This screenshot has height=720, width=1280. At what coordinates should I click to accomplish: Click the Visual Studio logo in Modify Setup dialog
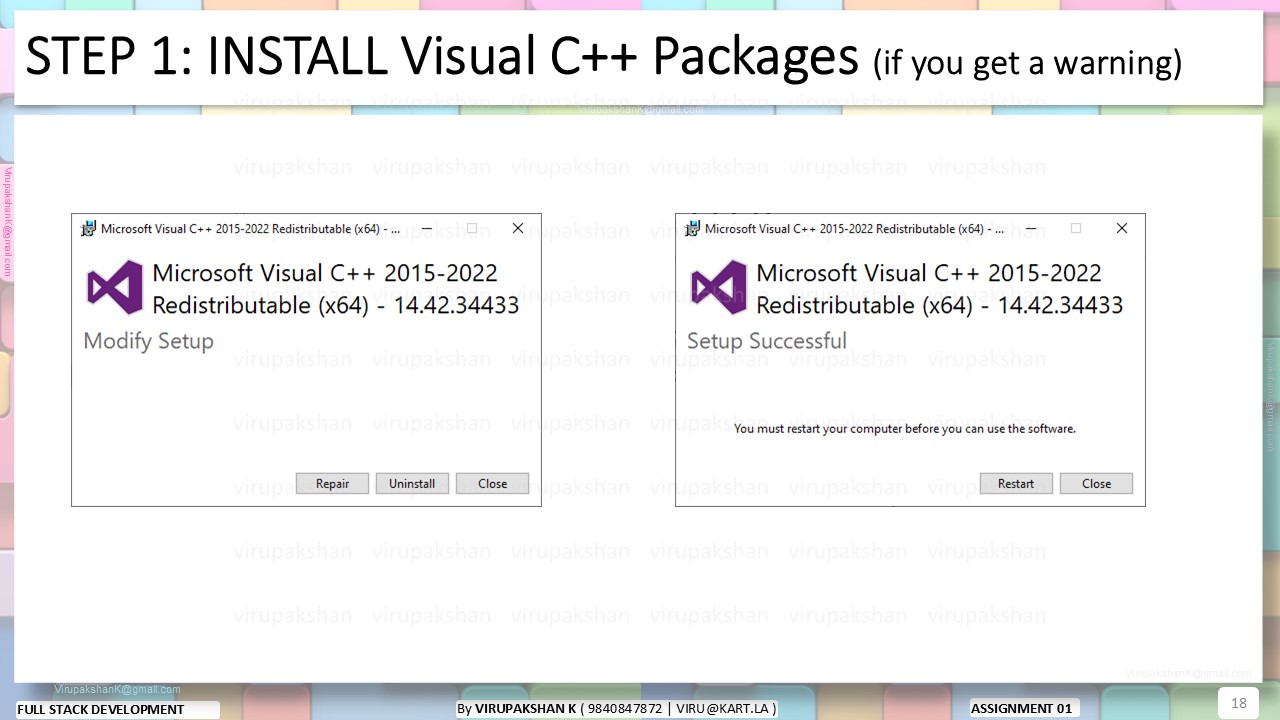[x=115, y=288]
